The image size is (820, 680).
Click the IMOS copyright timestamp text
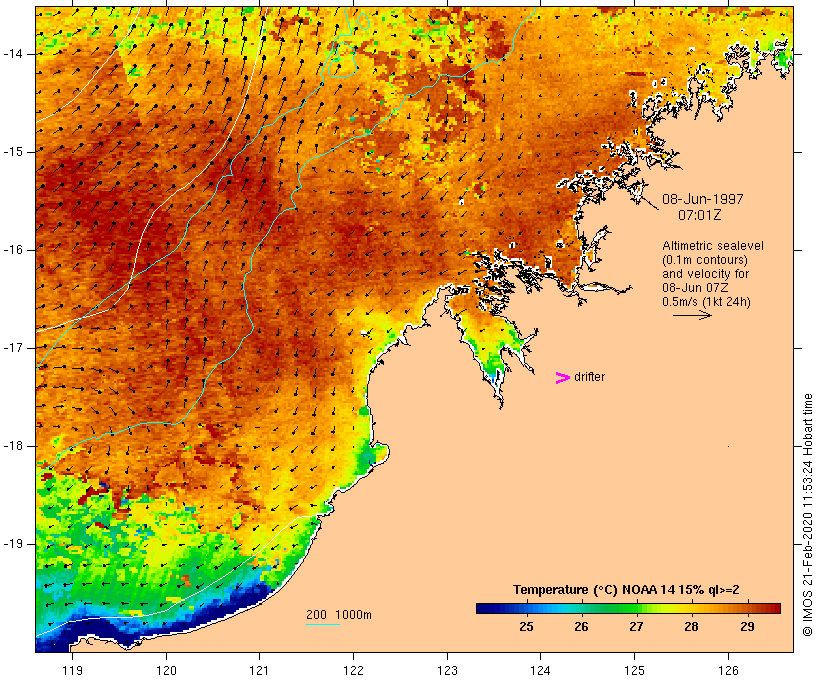807,515
